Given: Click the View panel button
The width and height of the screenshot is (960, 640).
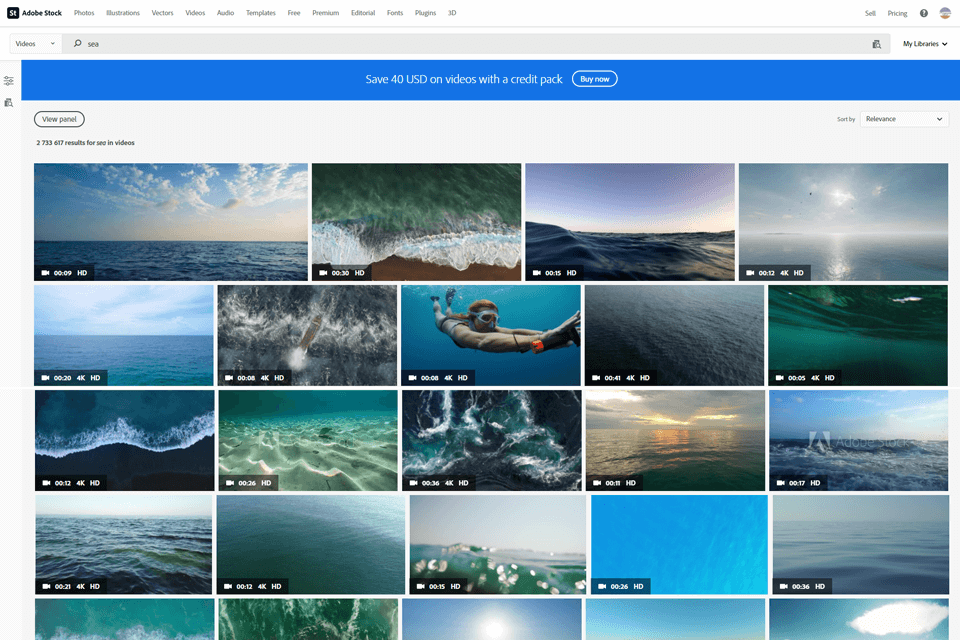Looking at the screenshot, I should coord(59,119).
